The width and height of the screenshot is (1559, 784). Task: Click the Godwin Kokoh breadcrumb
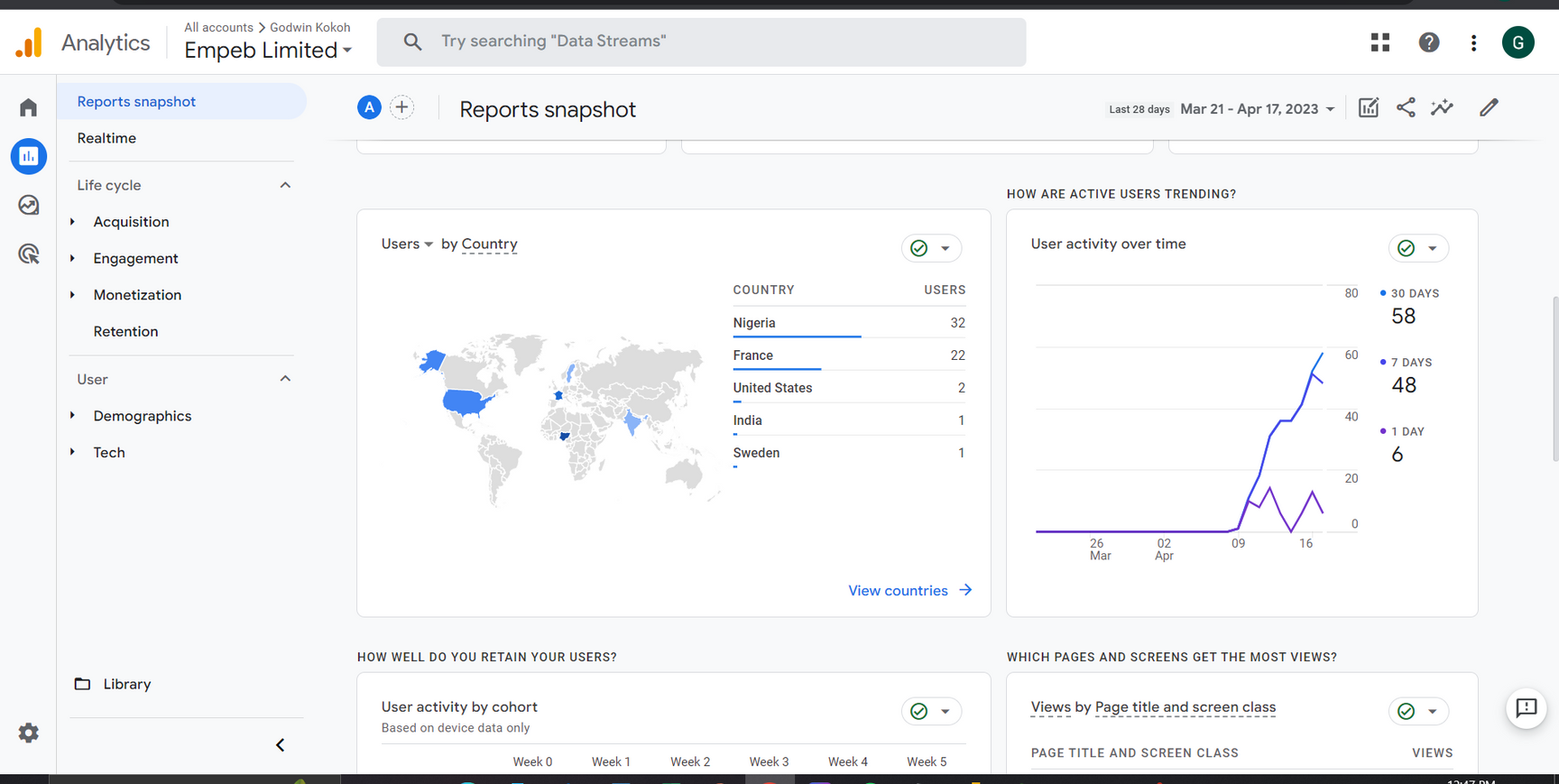310,27
